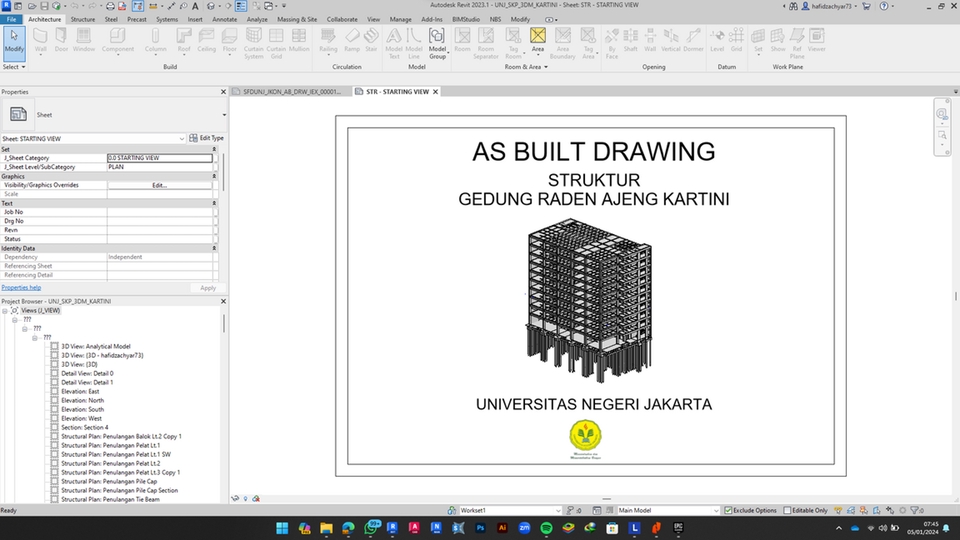Select the Level datum tool
Screen dimensions: 960x540
click(717, 41)
